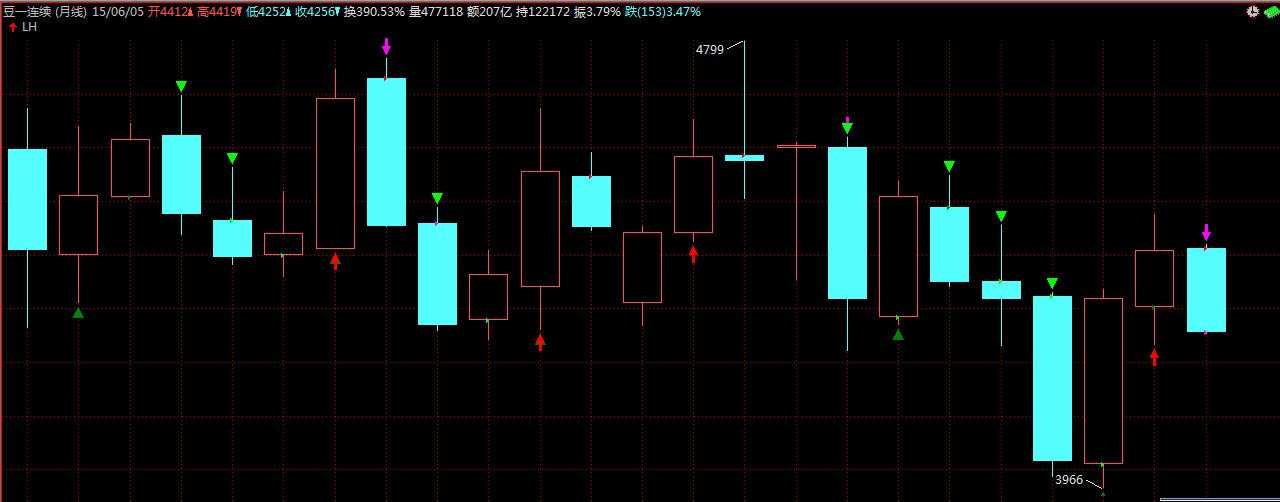This screenshot has width=1280, height=502.
Task: Click the 4799 high price label
Action: pos(709,49)
